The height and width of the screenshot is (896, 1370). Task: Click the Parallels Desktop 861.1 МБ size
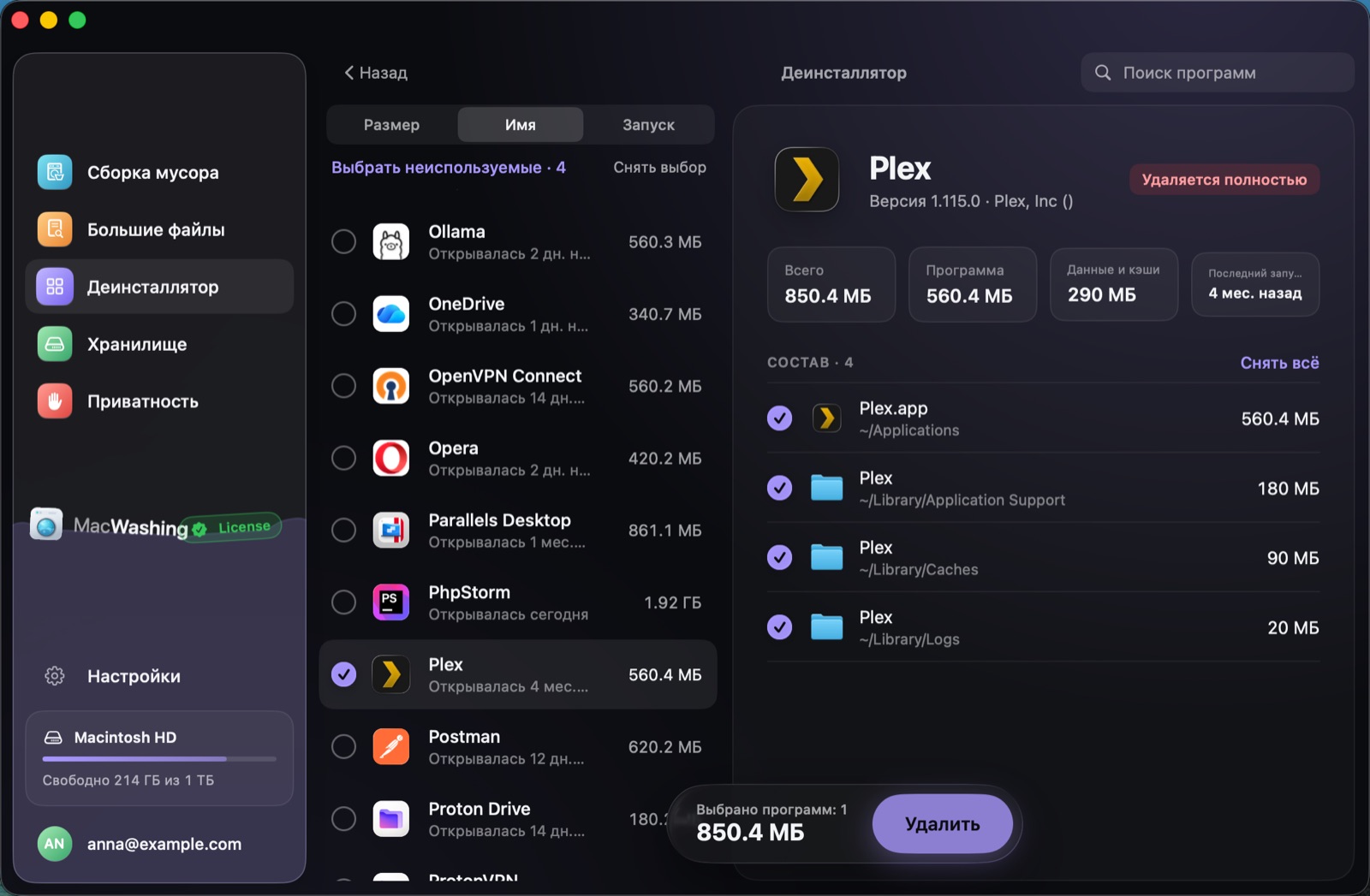665,531
